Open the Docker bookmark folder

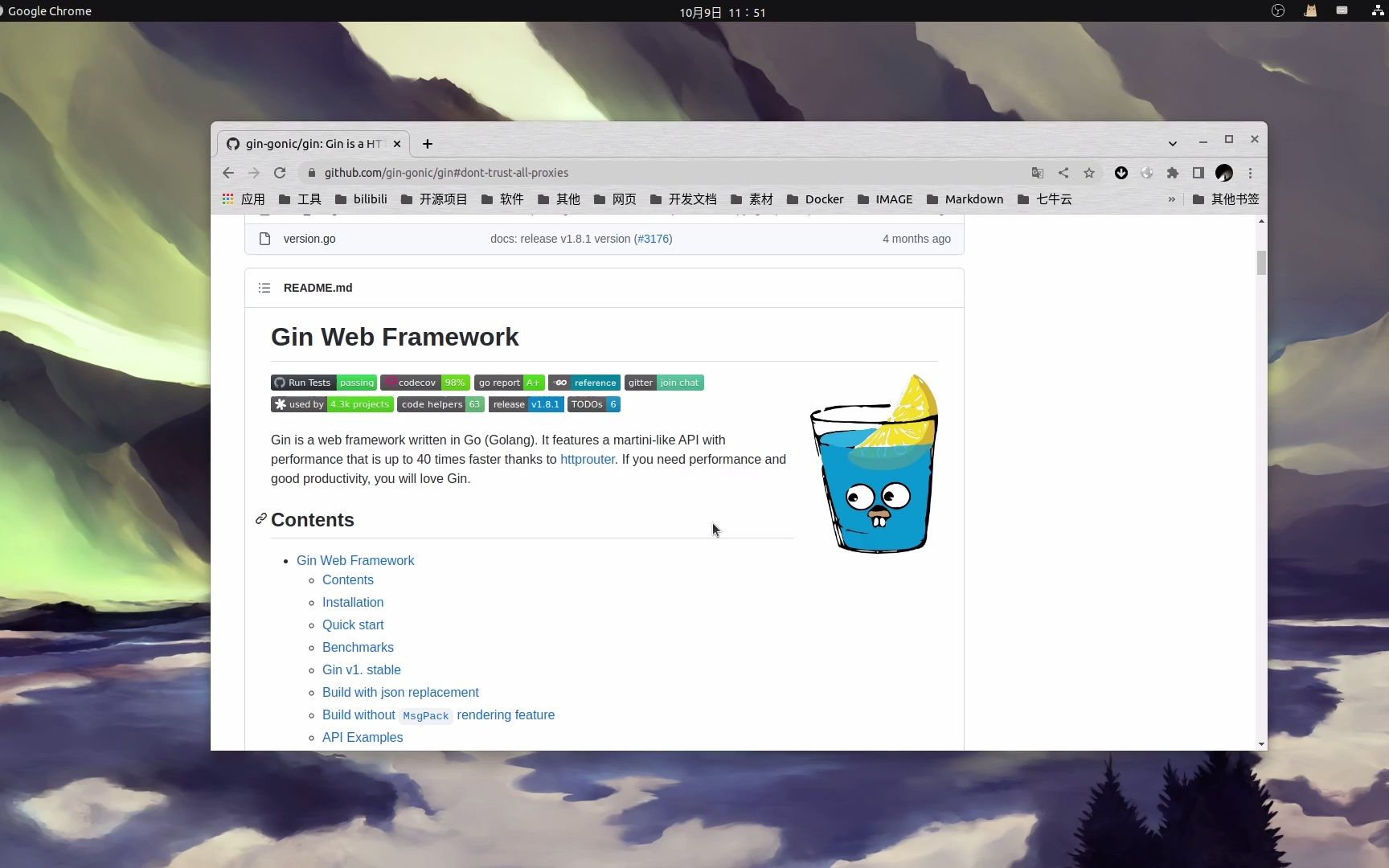(x=815, y=199)
